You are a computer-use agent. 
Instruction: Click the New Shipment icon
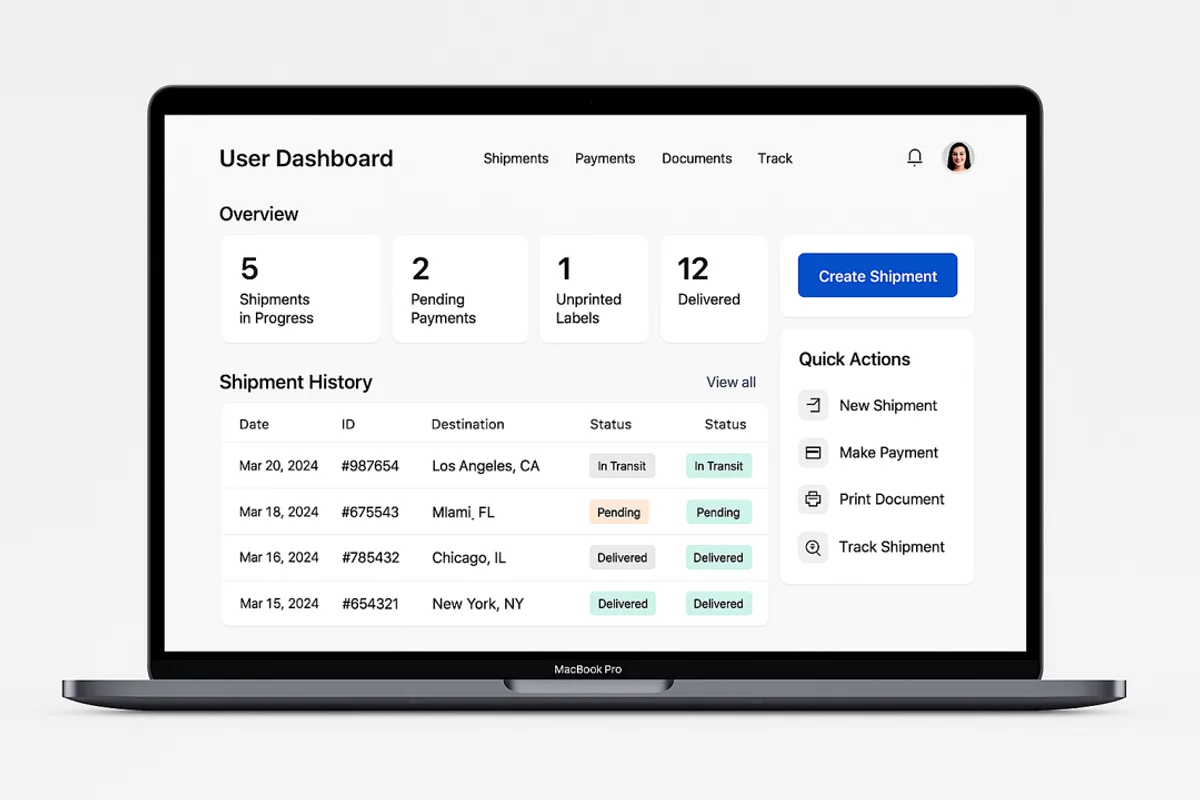point(813,405)
